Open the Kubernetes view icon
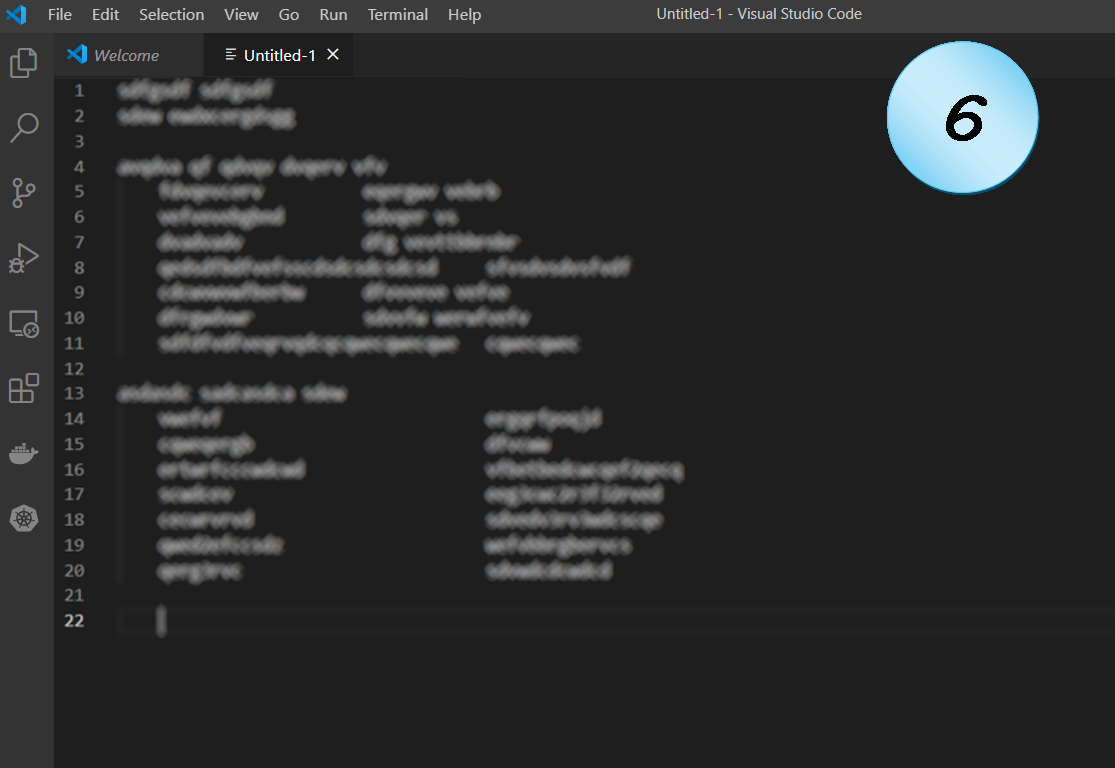The width and height of the screenshot is (1115, 768). (24, 518)
